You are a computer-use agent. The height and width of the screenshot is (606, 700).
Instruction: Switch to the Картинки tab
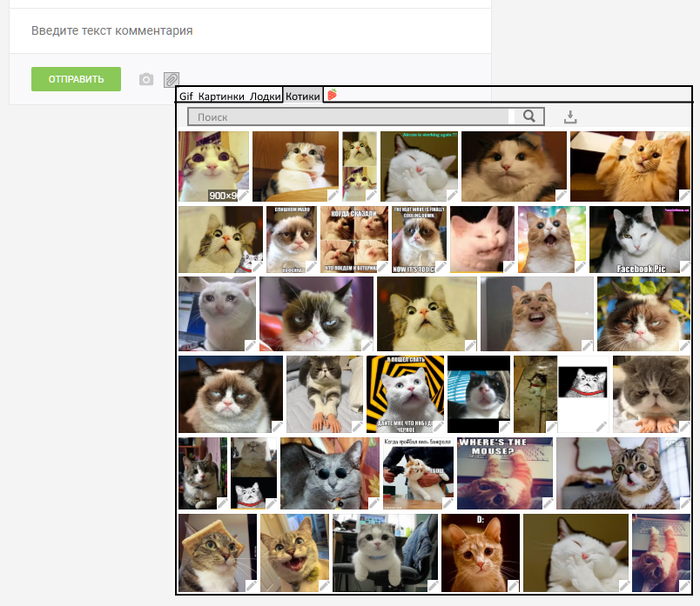221,97
